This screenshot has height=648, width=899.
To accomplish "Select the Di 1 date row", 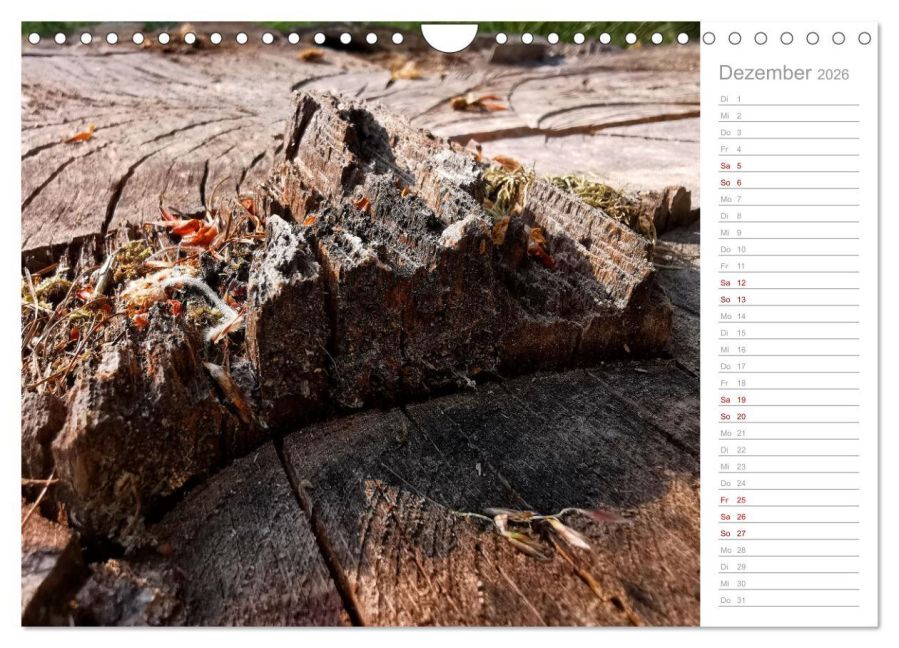I will (789, 99).
